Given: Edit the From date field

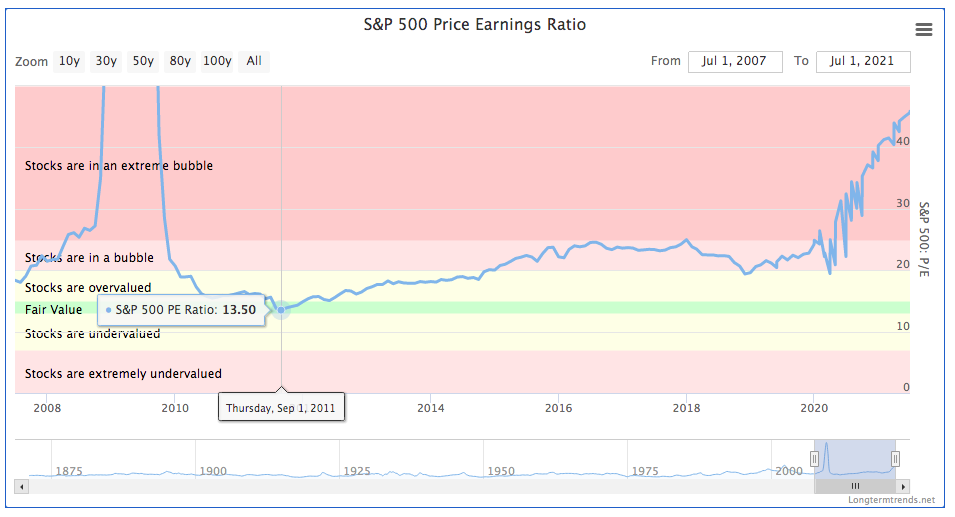Looking at the screenshot, I should point(734,62).
